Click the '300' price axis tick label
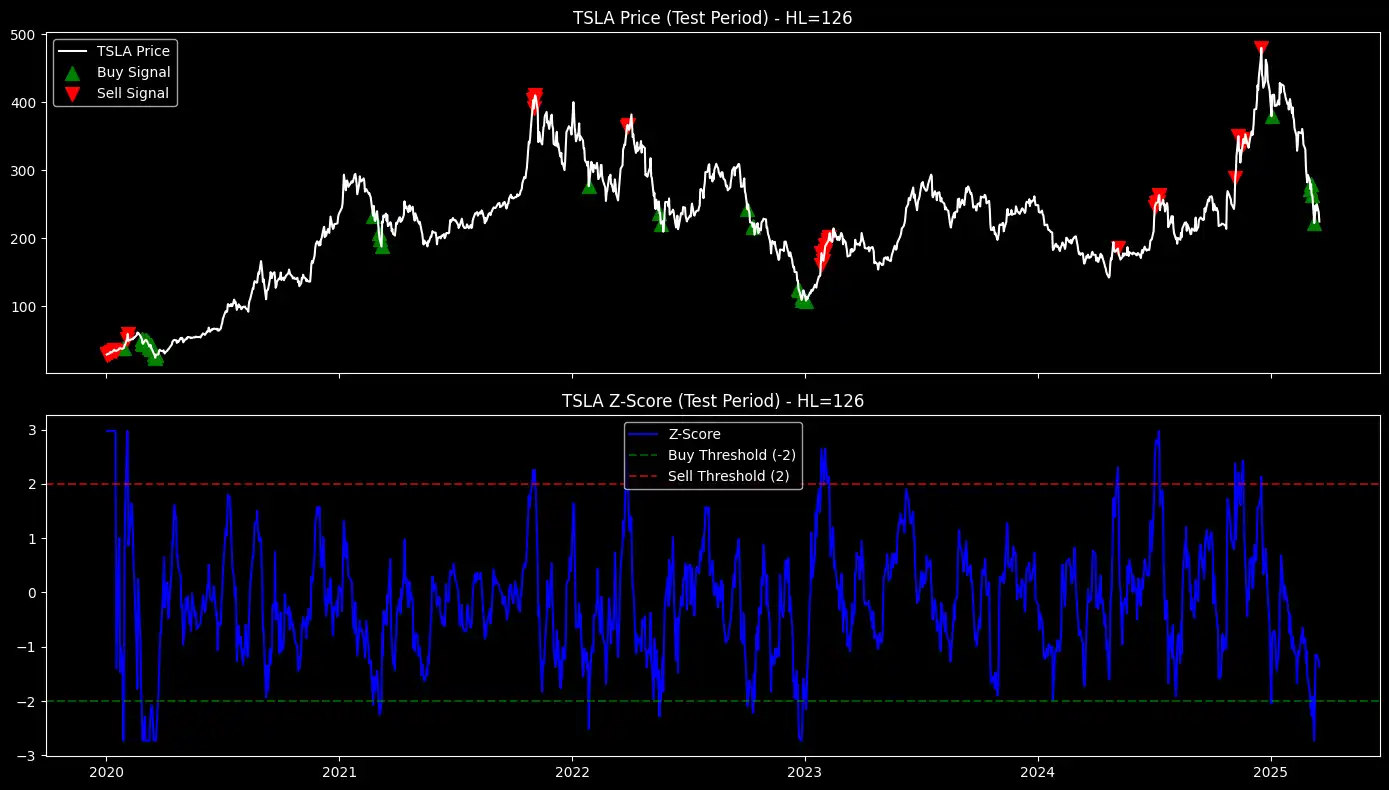Screen dimensions: 1389x790 pos(24,171)
